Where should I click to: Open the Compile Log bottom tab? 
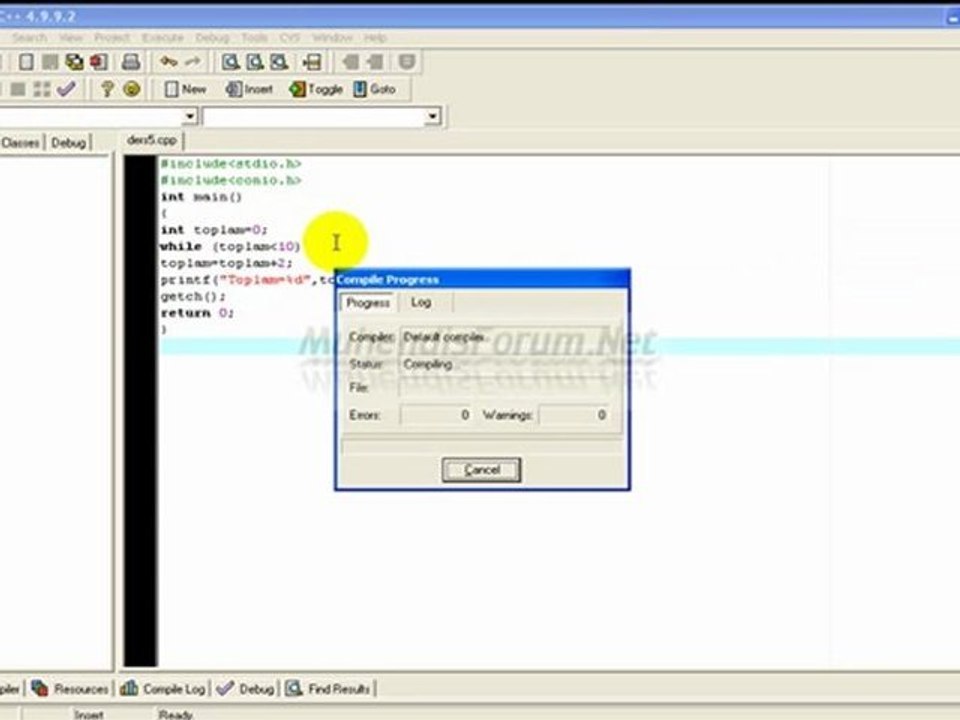pos(163,689)
